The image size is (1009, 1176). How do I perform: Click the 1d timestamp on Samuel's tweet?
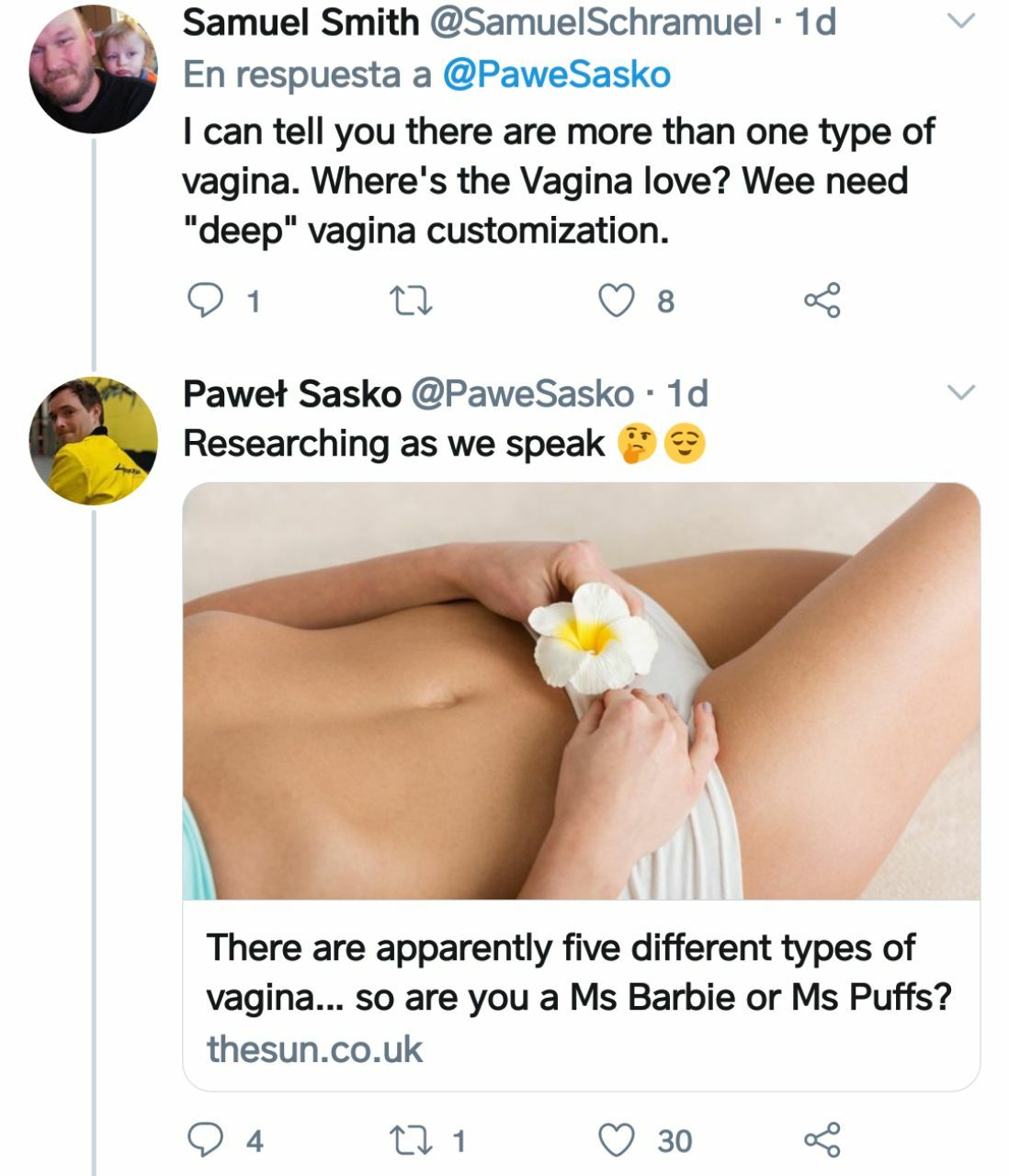815,22
